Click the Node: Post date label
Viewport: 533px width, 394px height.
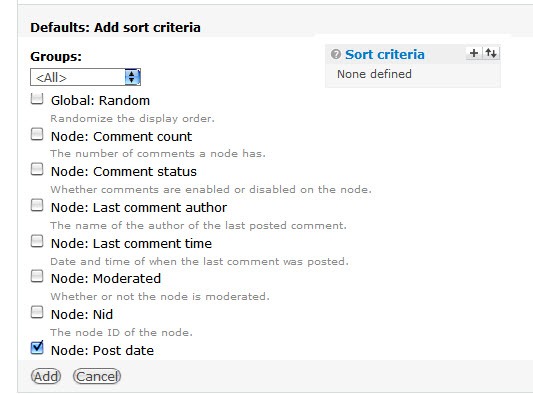pyautogui.click(x=102, y=350)
